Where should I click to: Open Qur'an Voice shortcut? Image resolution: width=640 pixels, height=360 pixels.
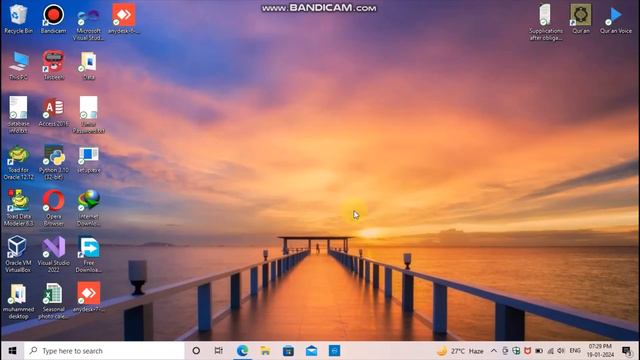(616, 19)
